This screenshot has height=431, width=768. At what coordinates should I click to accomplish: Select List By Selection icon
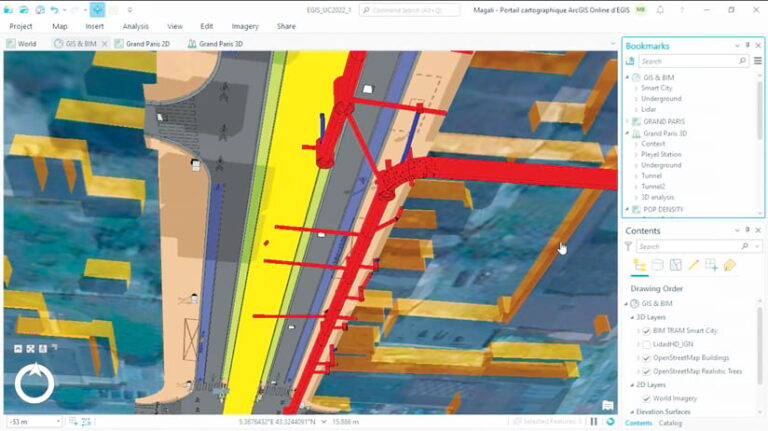coord(675,265)
